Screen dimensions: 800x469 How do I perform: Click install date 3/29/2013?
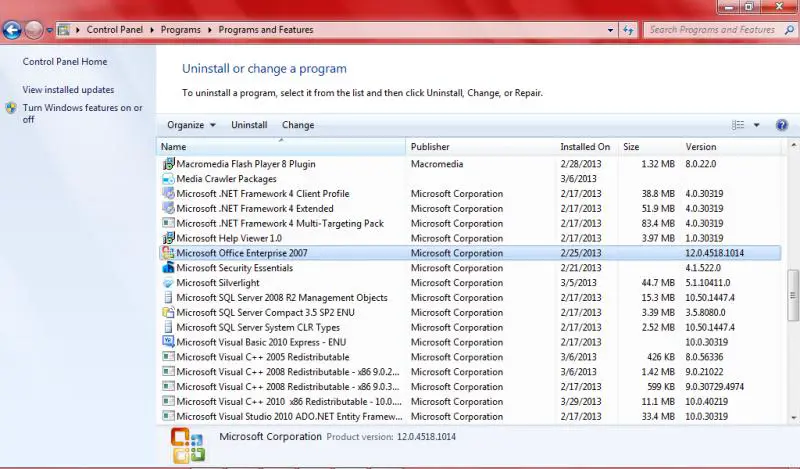(x=581, y=402)
